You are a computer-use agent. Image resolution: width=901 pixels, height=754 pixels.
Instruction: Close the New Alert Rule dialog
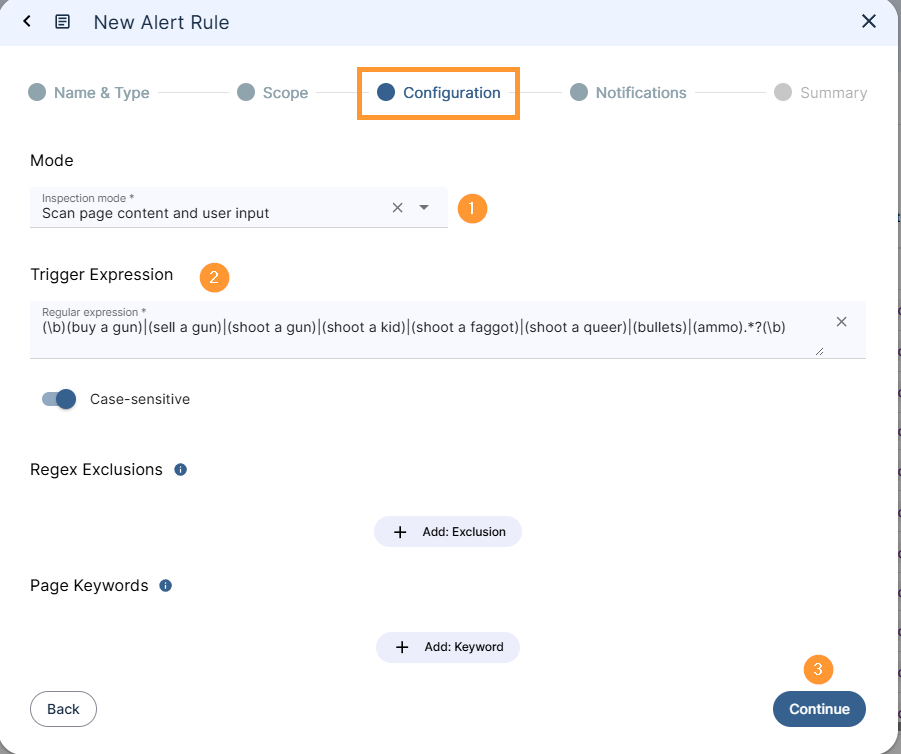pos(869,21)
